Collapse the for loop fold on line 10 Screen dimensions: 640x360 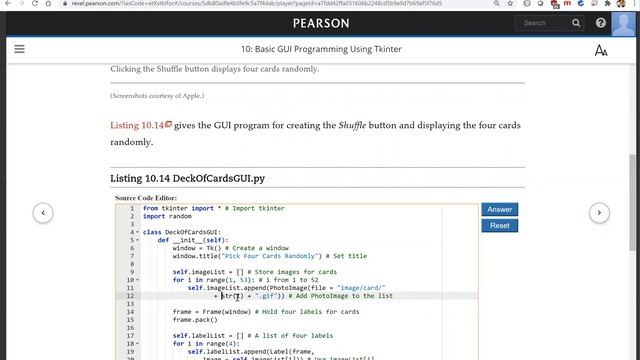138,280
